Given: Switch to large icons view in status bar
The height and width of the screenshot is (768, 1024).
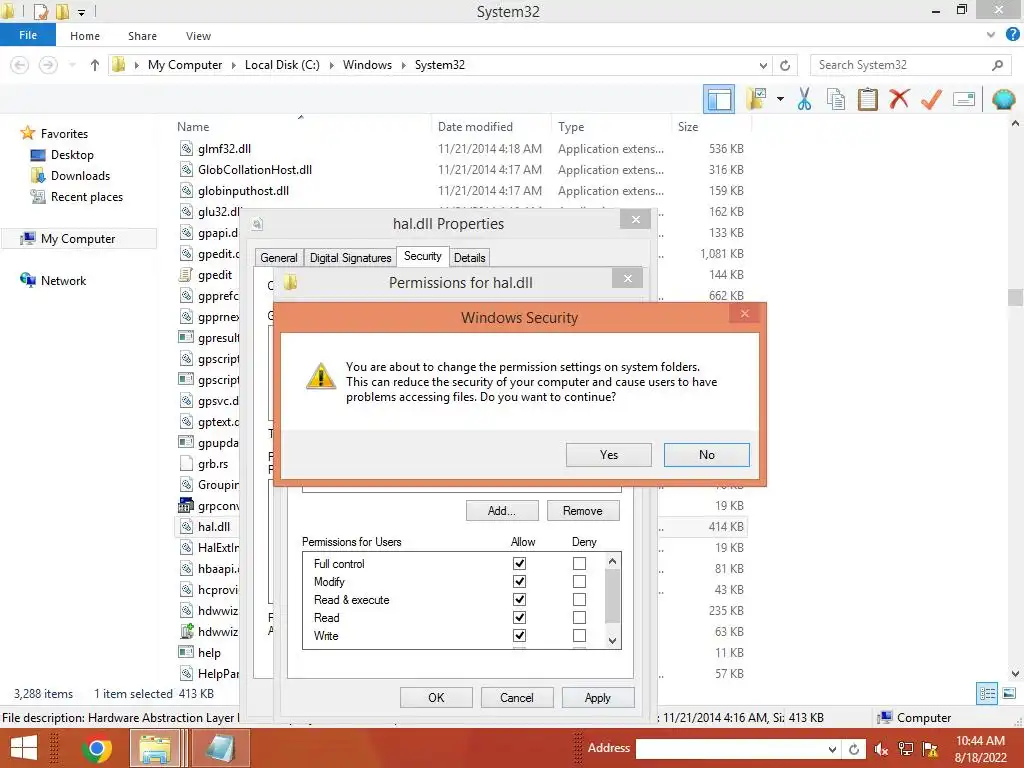Looking at the screenshot, I should (1009, 694).
